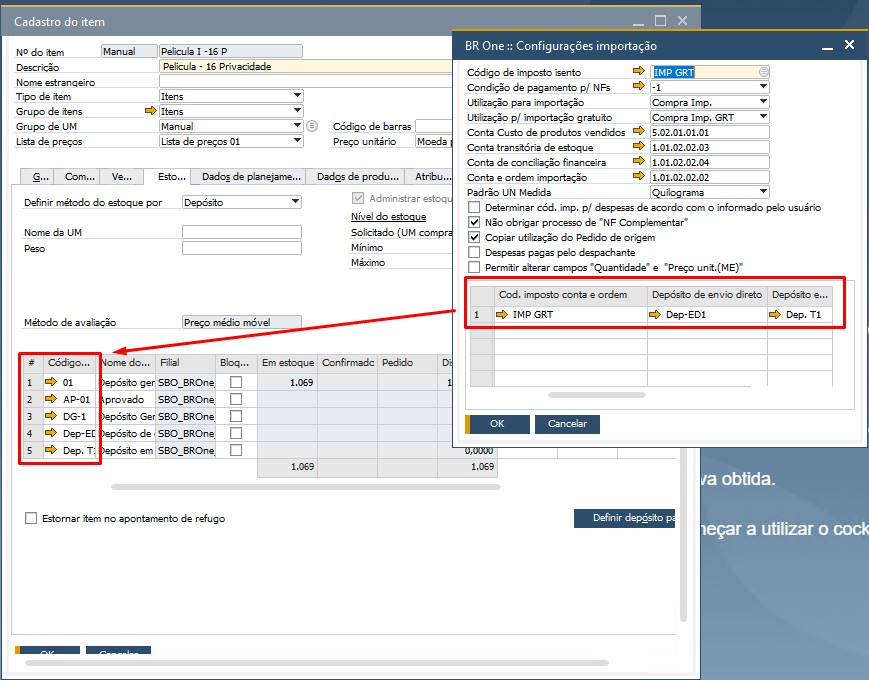The height and width of the screenshot is (680, 869).
Task: Open Lista de preços dropdown
Action: pyautogui.click(x=297, y=141)
